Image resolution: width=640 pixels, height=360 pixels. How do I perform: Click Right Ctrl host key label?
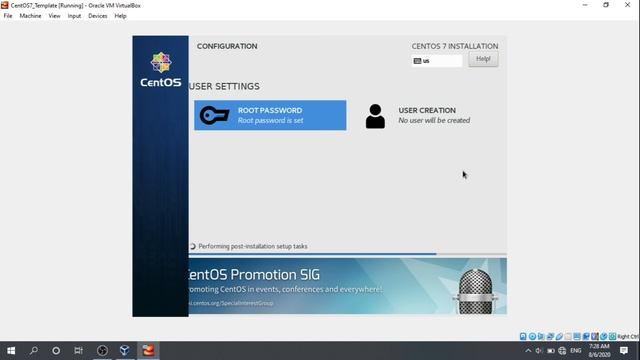tap(628, 336)
